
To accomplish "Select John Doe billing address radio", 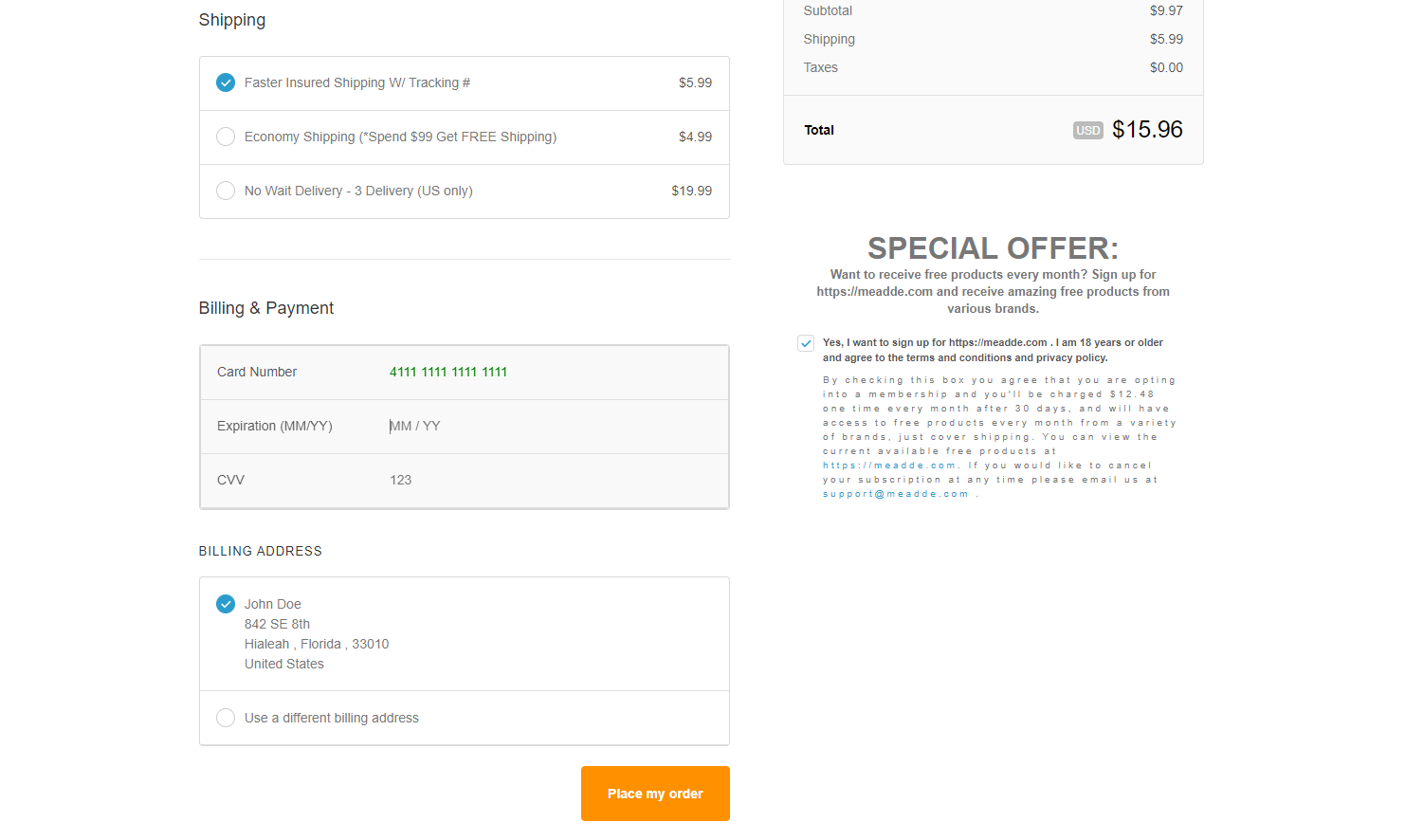I will [x=226, y=604].
